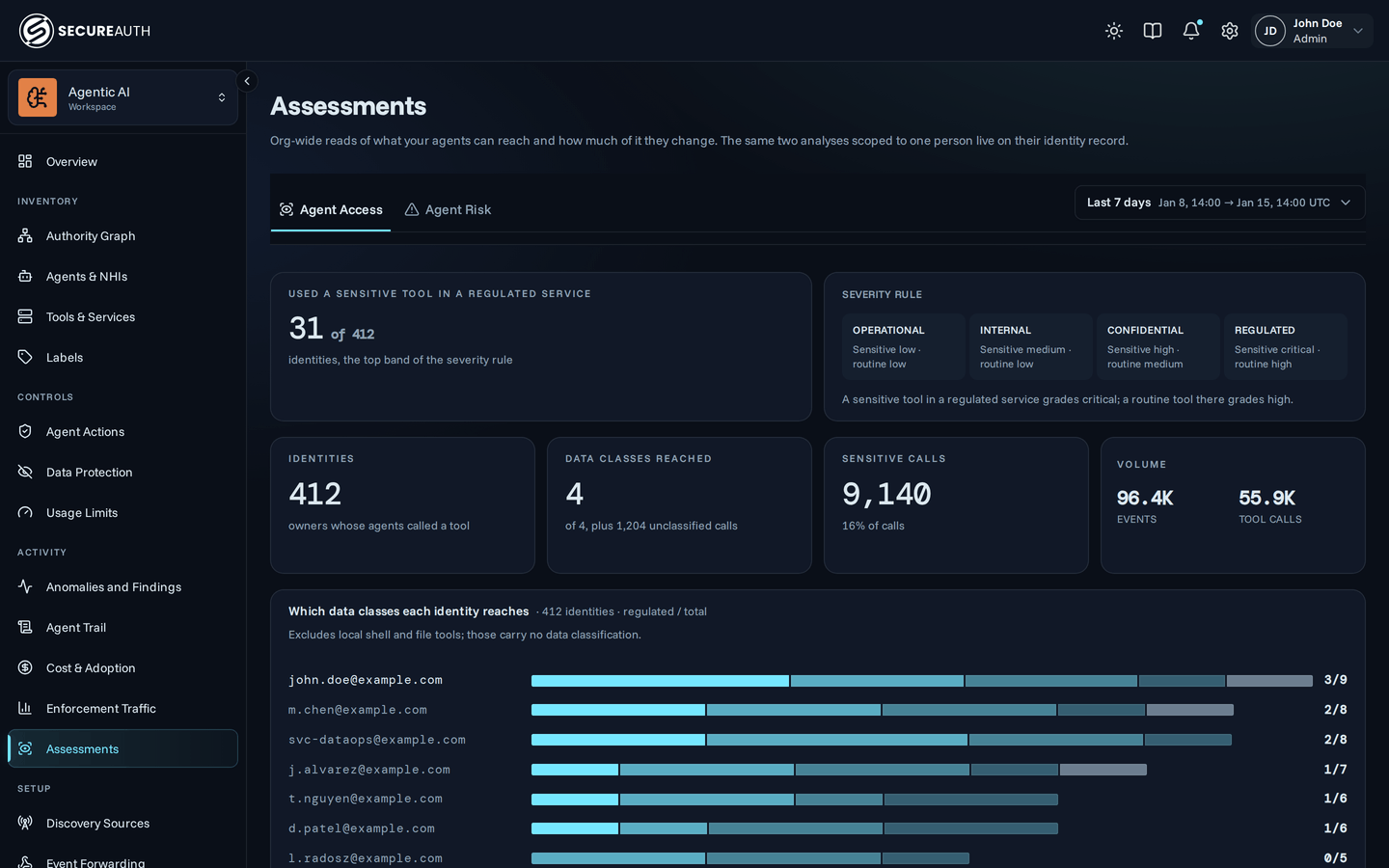The image size is (1389, 868).
Task: Toggle light theme sun icon
Action: pyautogui.click(x=1114, y=31)
